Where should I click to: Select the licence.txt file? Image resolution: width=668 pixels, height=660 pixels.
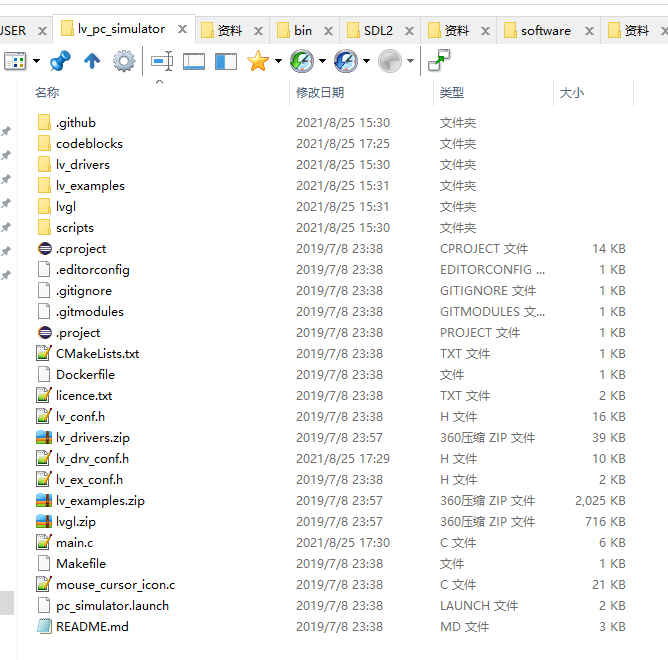coord(84,395)
